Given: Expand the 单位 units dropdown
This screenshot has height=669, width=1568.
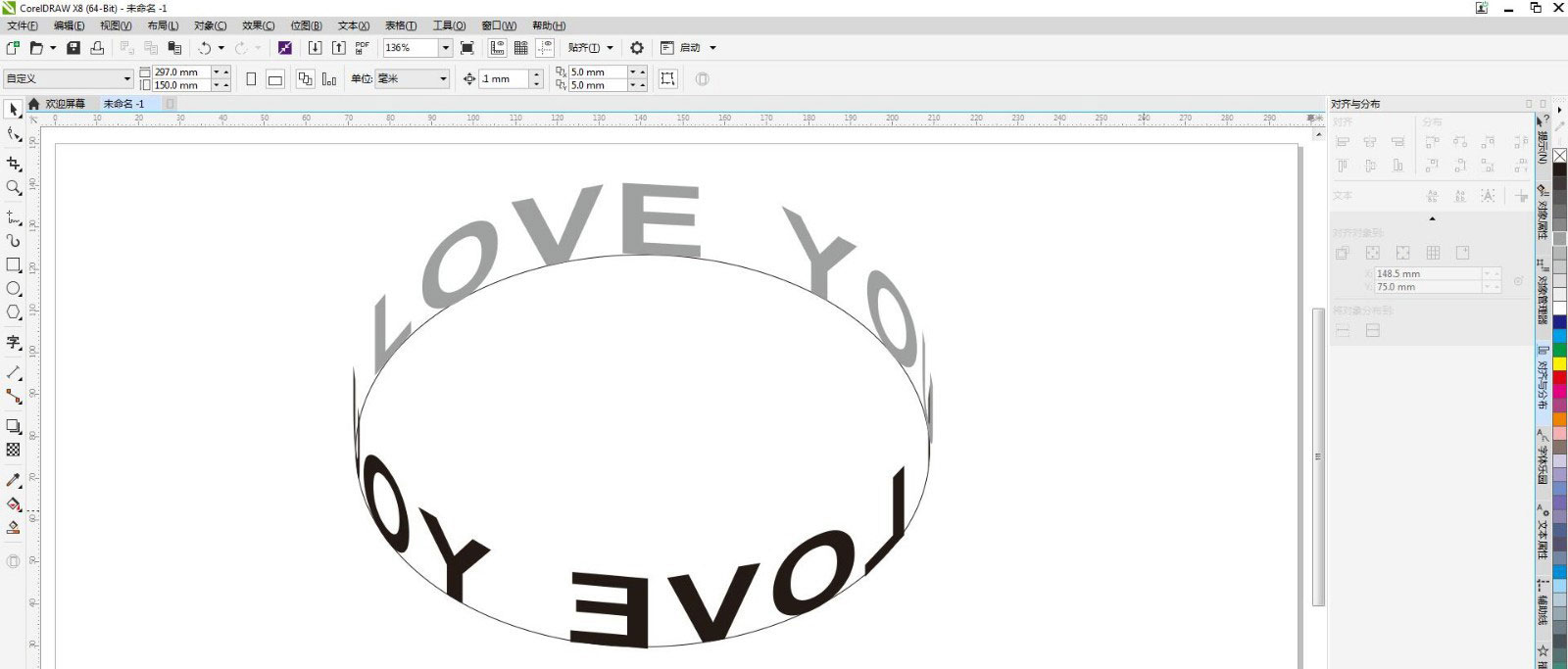Looking at the screenshot, I should pyautogui.click(x=443, y=79).
